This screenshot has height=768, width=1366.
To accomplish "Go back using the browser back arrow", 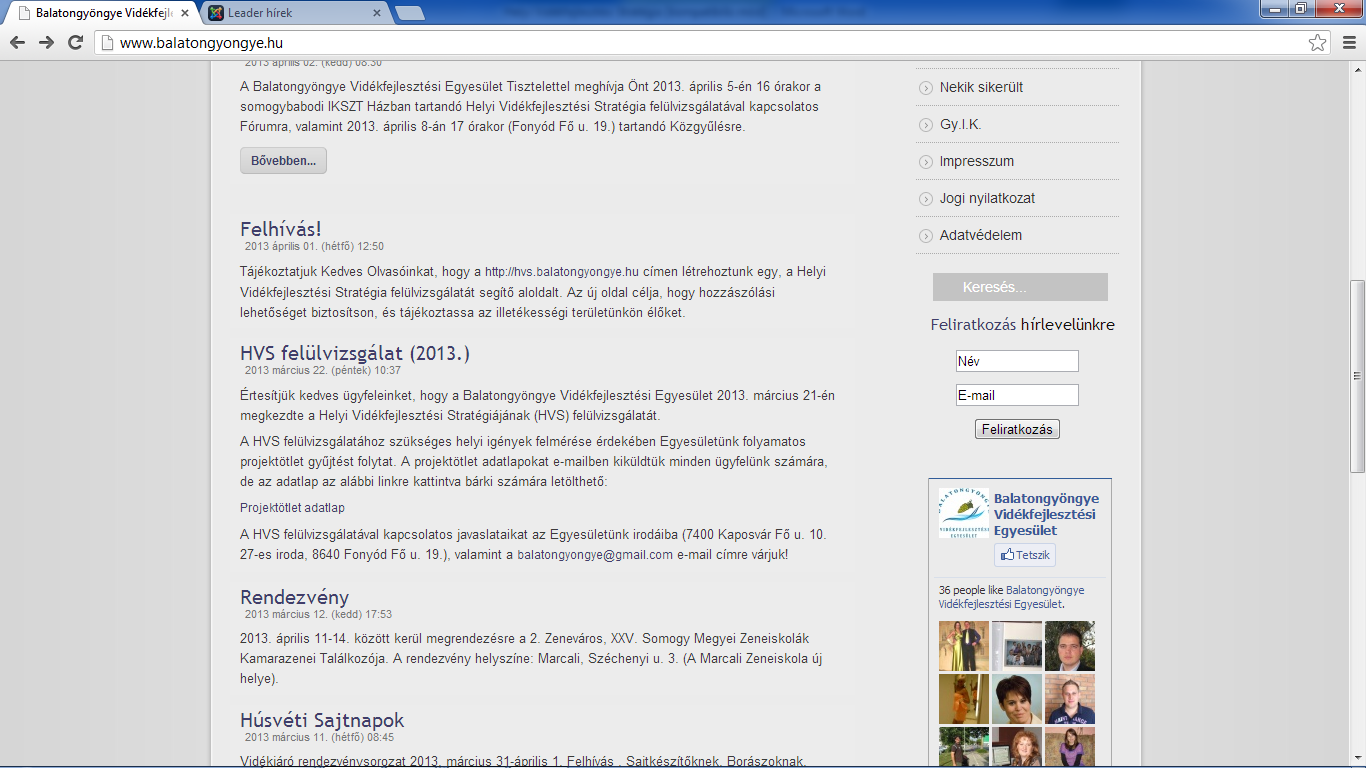I will point(17,42).
